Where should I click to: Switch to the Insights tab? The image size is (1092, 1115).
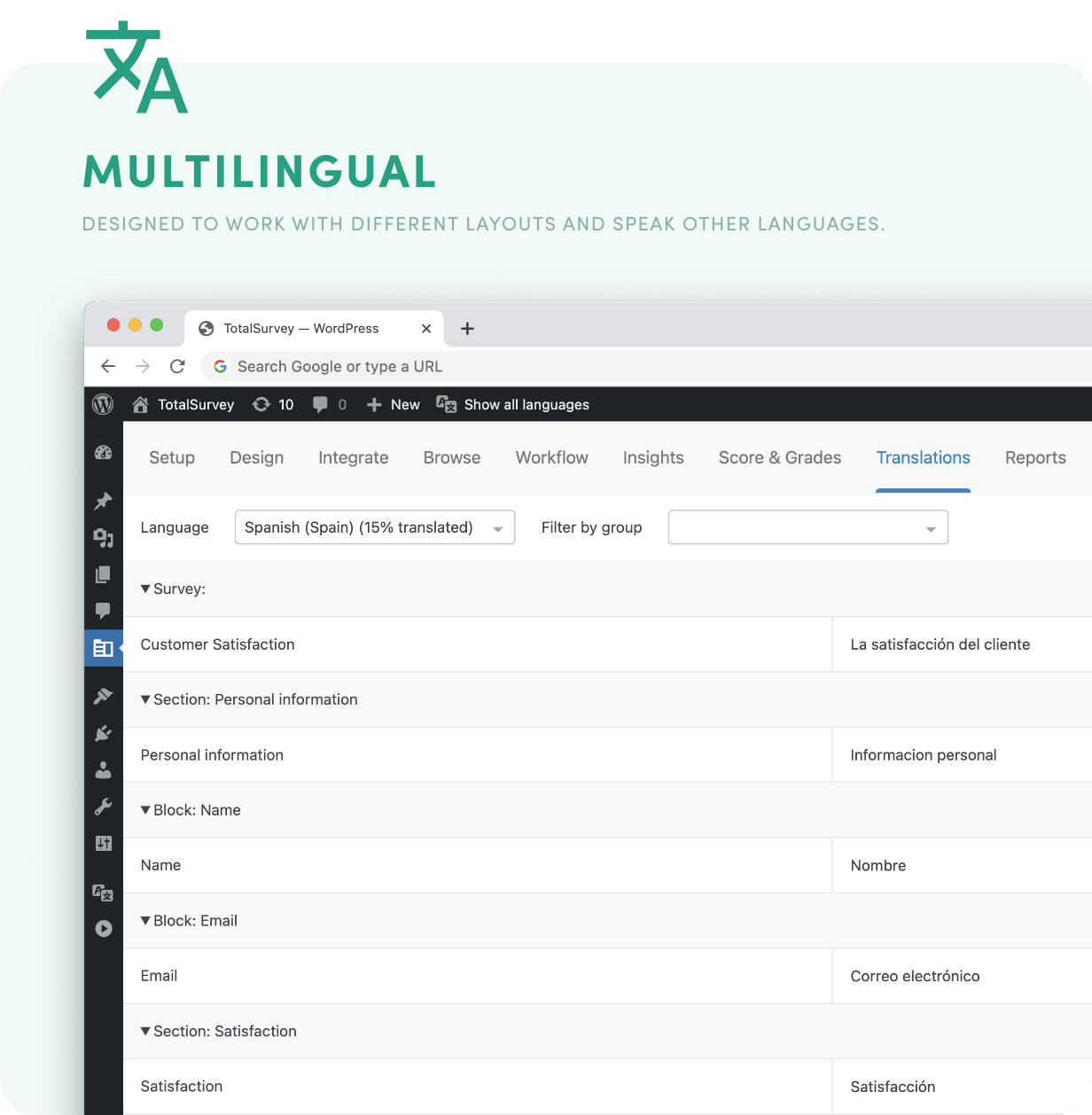point(653,457)
